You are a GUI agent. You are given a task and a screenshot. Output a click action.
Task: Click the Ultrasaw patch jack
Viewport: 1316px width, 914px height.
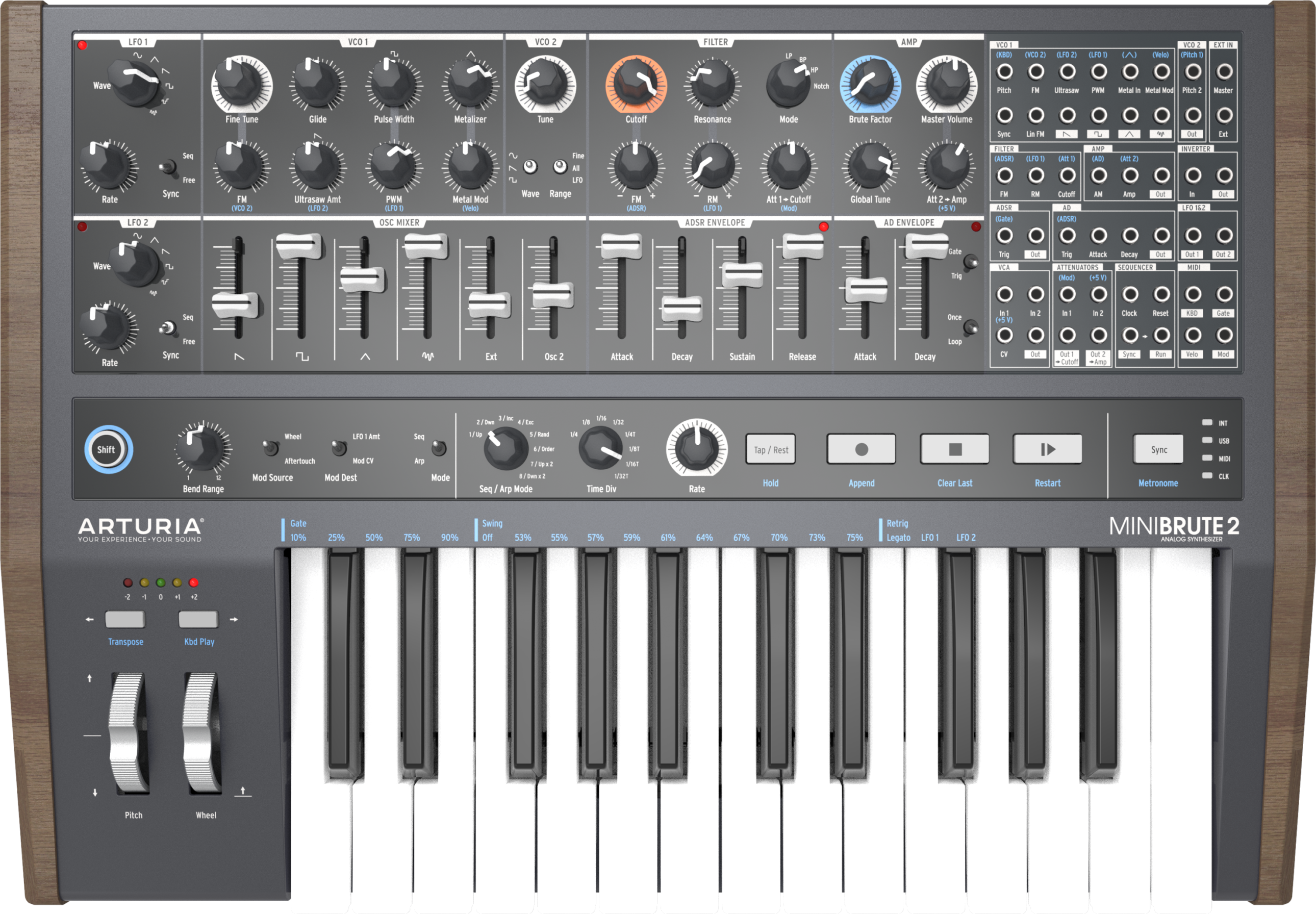click(1067, 71)
